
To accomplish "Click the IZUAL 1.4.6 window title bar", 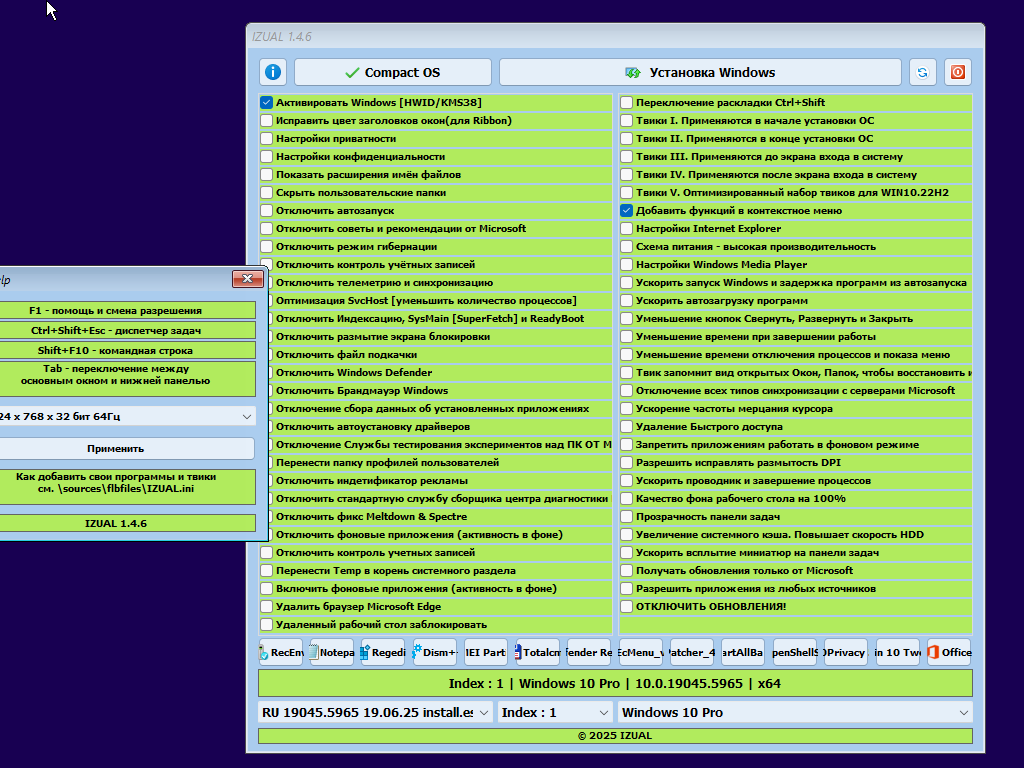I will 615,37.
